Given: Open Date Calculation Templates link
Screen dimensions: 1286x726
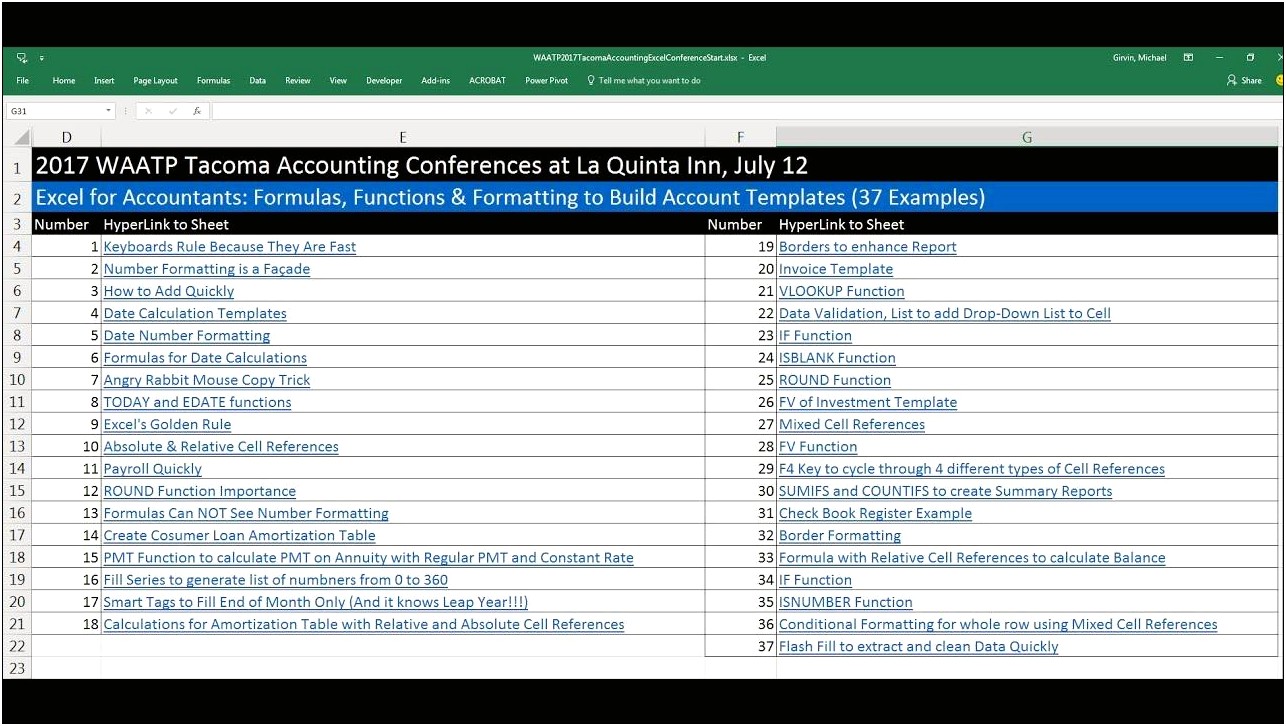Looking at the screenshot, I should [x=195, y=313].
